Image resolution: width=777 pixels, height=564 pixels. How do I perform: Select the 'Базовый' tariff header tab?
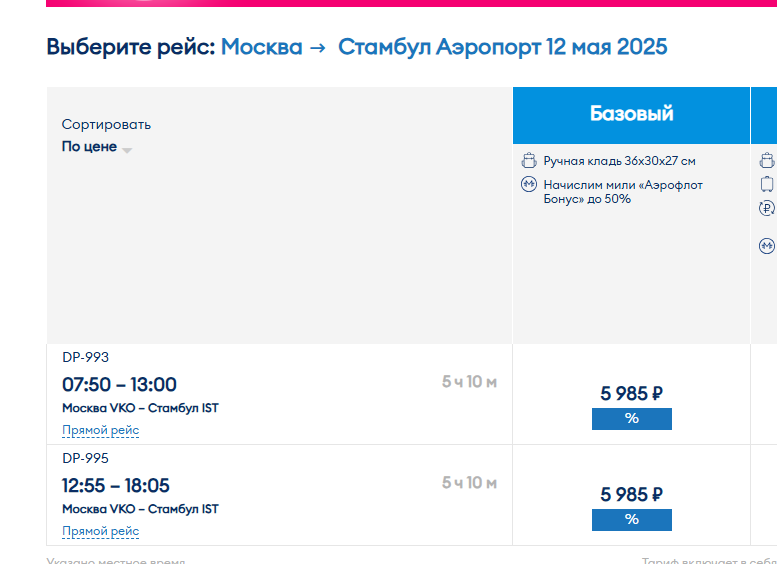(x=631, y=115)
